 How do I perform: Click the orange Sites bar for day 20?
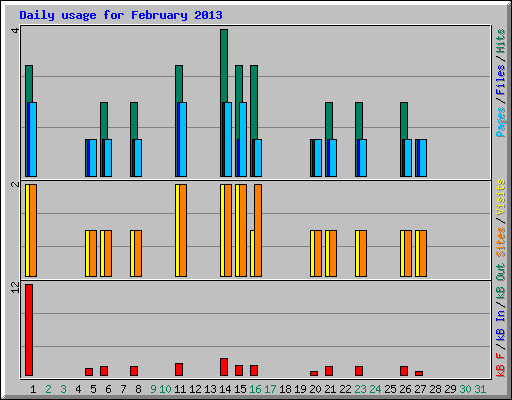318,253
